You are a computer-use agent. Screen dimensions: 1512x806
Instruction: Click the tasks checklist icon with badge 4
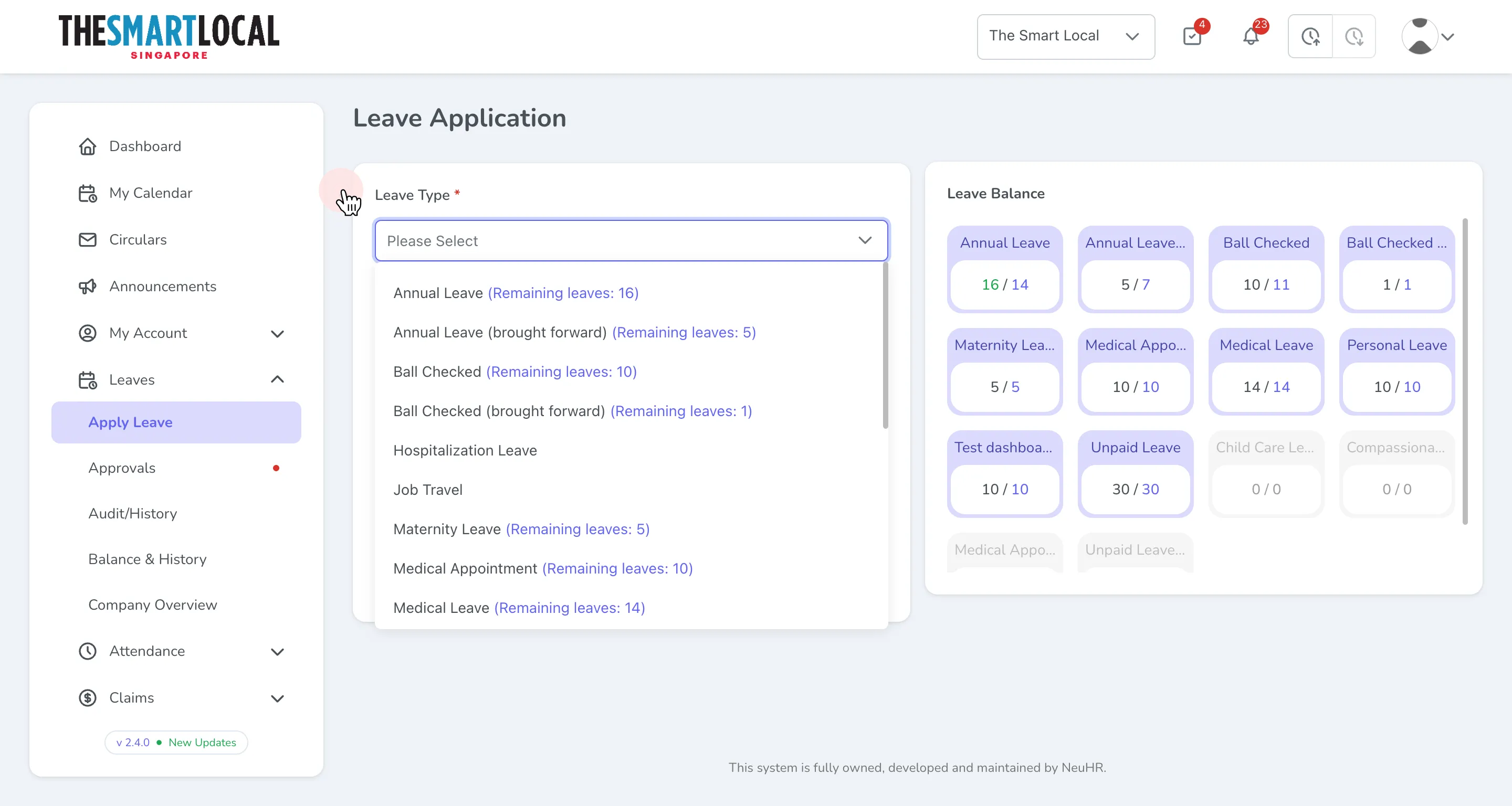[1192, 36]
